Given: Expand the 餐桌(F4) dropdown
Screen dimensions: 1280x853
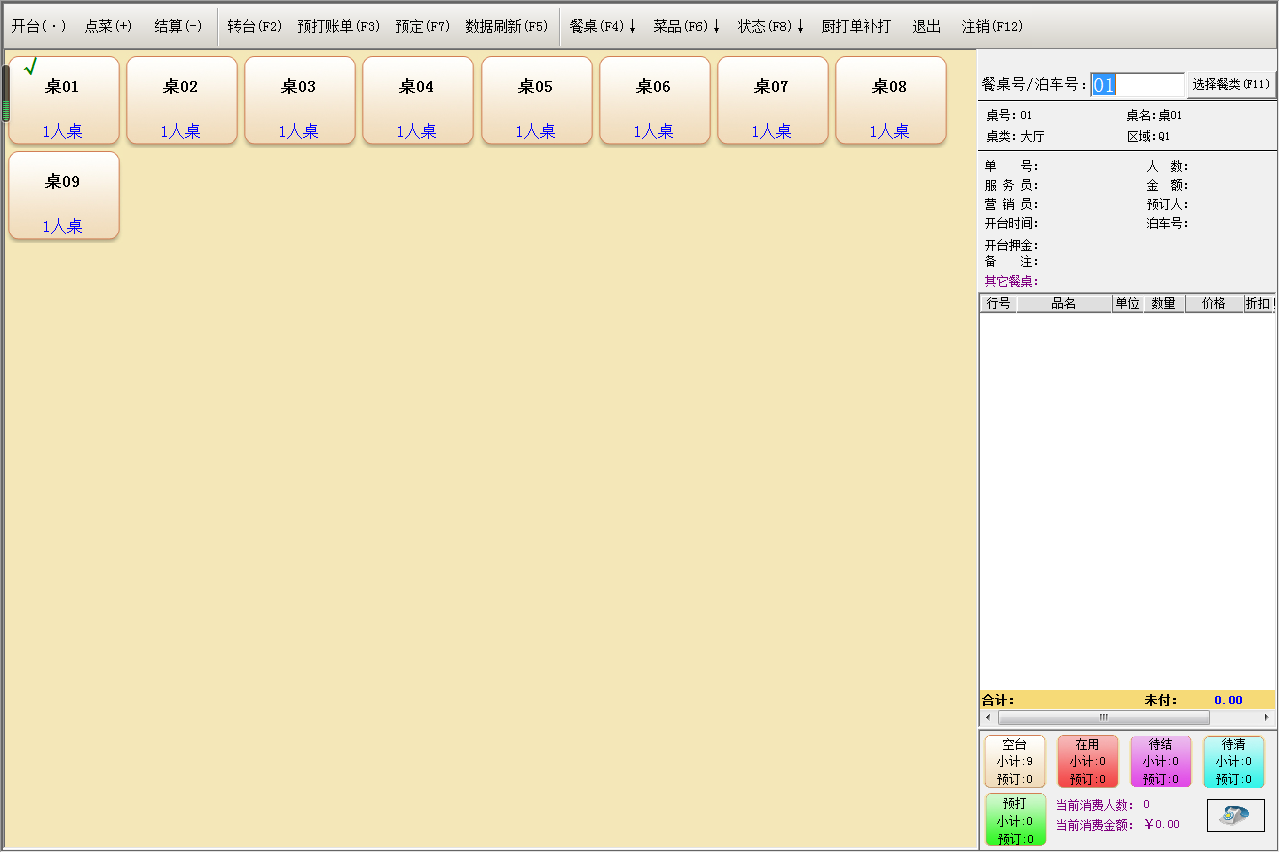Looking at the screenshot, I should [602, 27].
